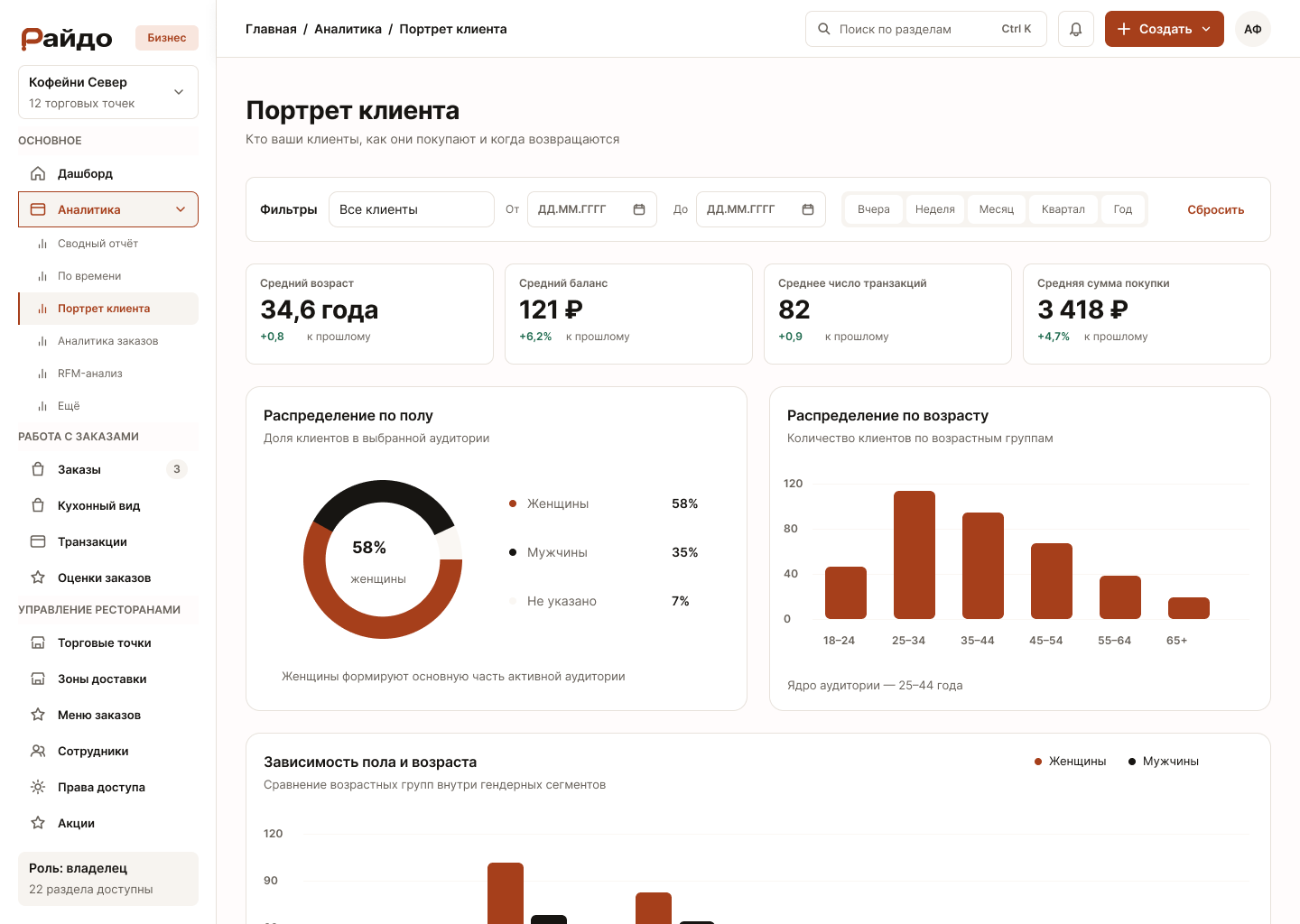Click the Акции star icon
1300x924 pixels.
(38, 823)
